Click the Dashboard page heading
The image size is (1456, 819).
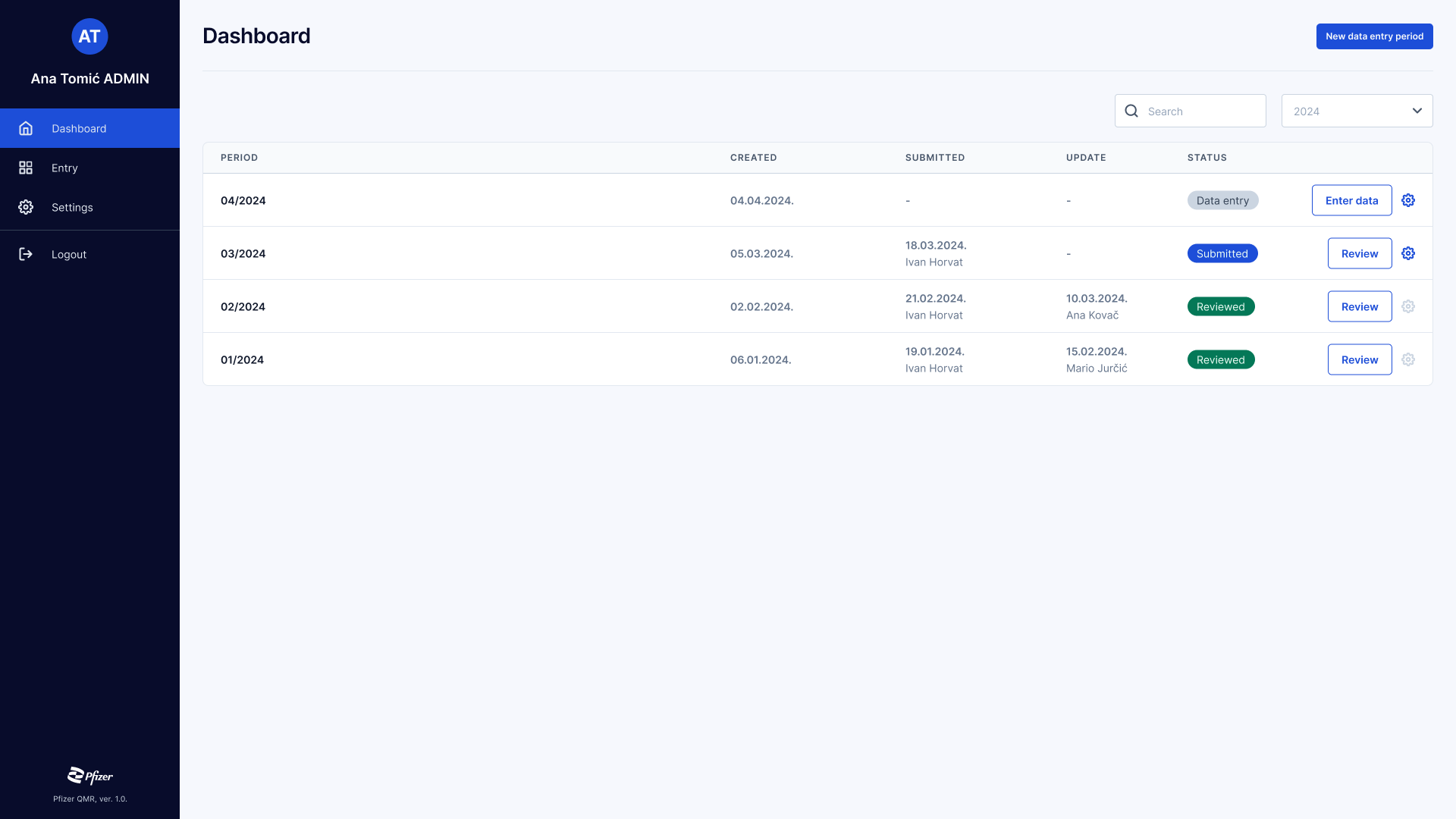(256, 36)
